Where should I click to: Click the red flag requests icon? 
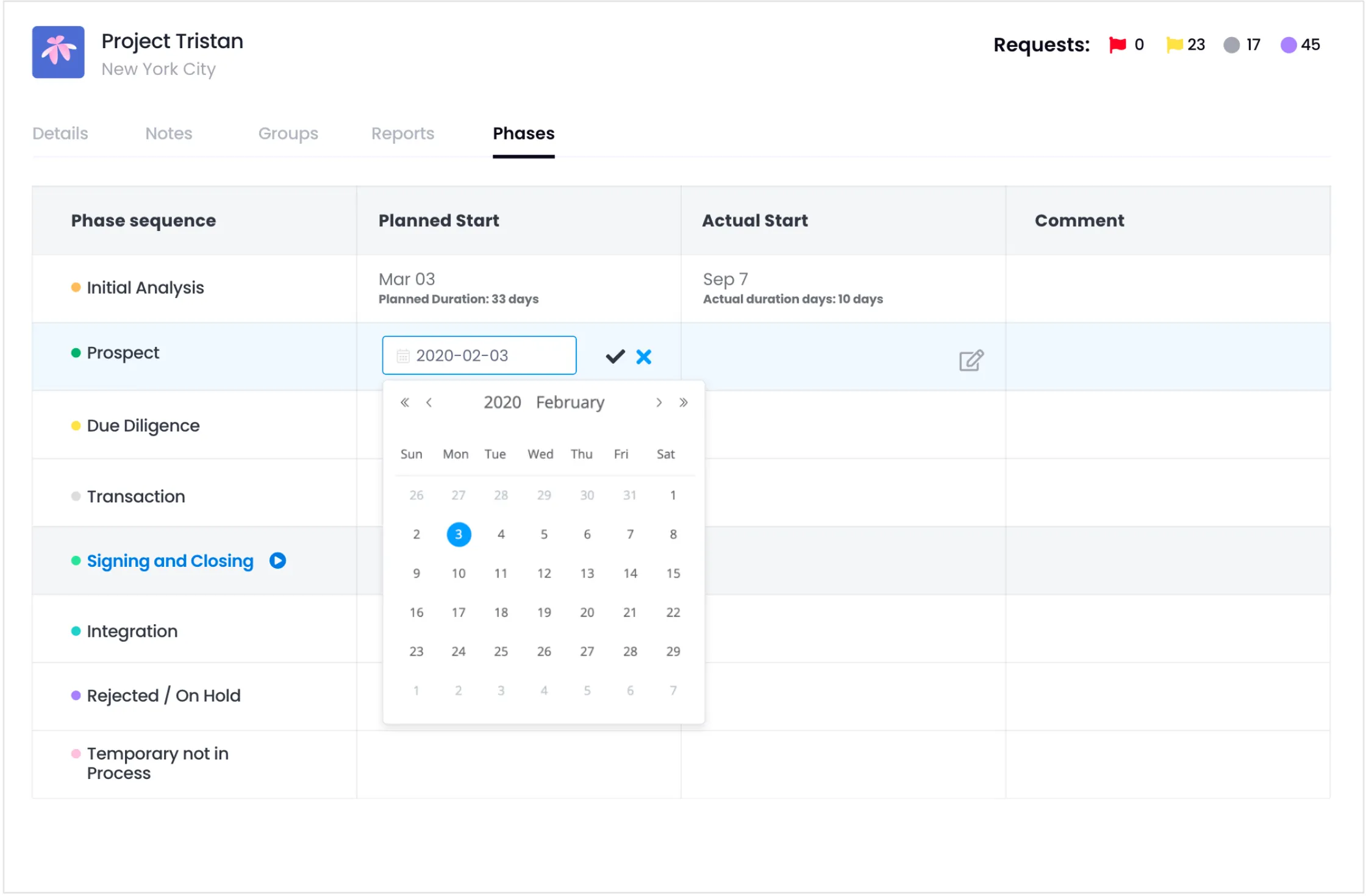[1117, 44]
